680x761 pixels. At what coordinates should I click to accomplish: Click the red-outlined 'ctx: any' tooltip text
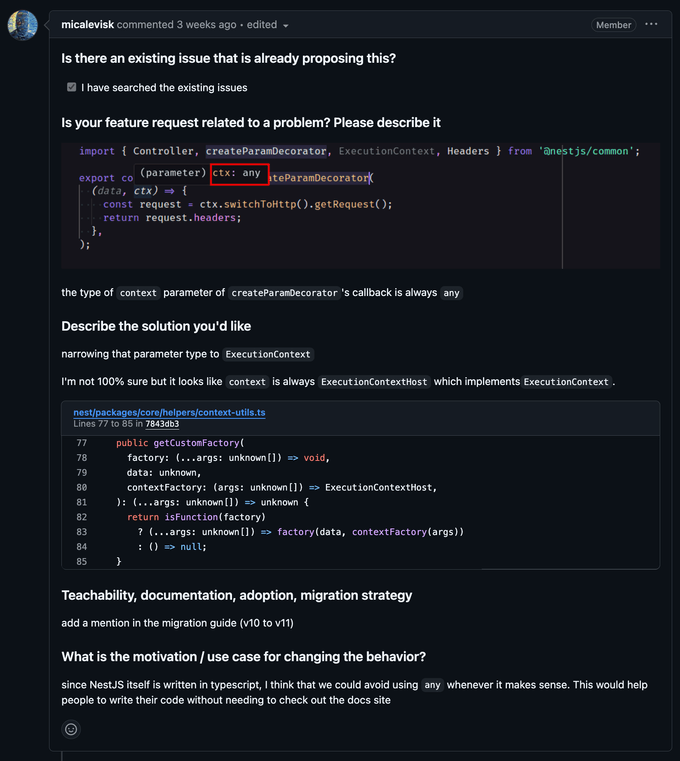(x=239, y=173)
